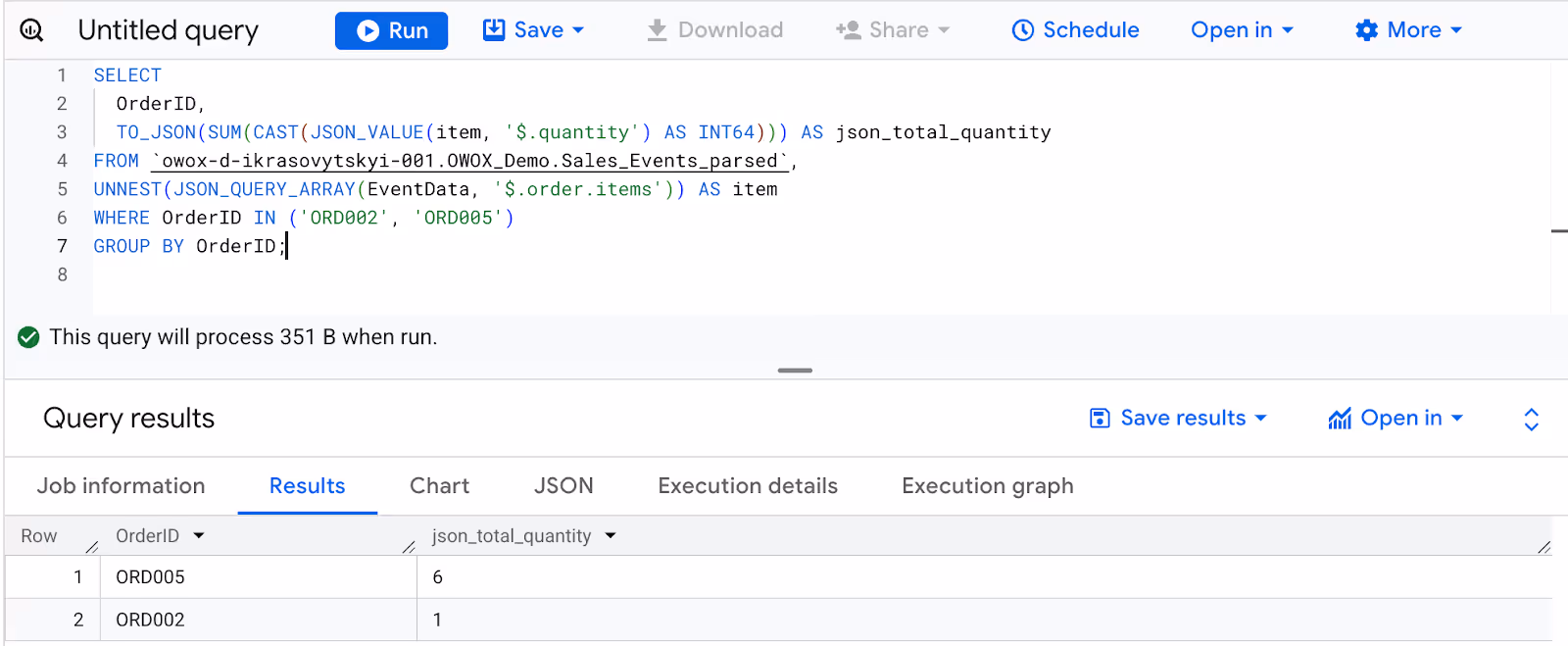Screen dimensions: 1568x646
Task: Open Save results dropdown
Action: pos(1179,419)
